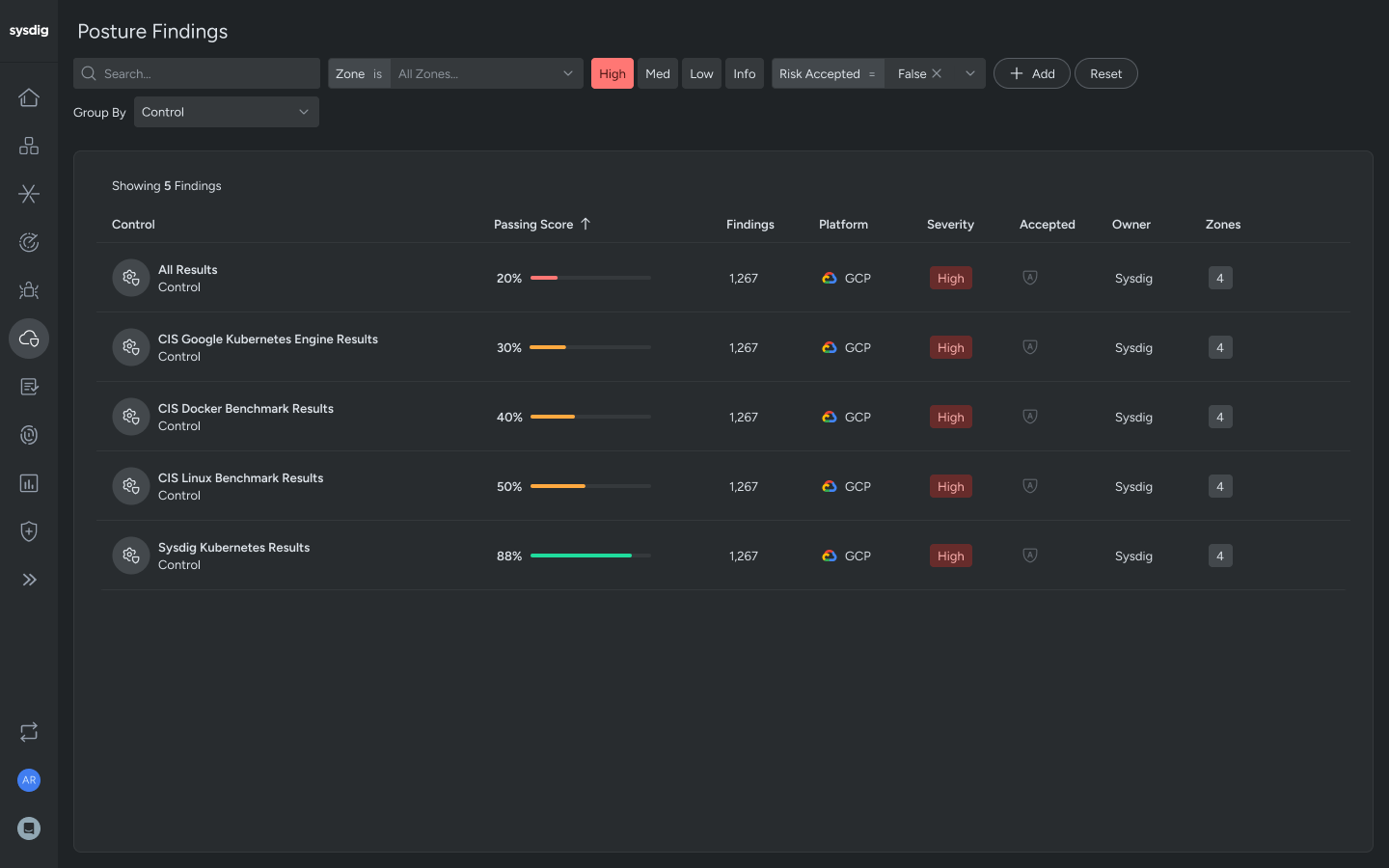Click the sync arrows icon near sidebar bottom
Image resolution: width=1389 pixels, height=868 pixels.
(29, 732)
